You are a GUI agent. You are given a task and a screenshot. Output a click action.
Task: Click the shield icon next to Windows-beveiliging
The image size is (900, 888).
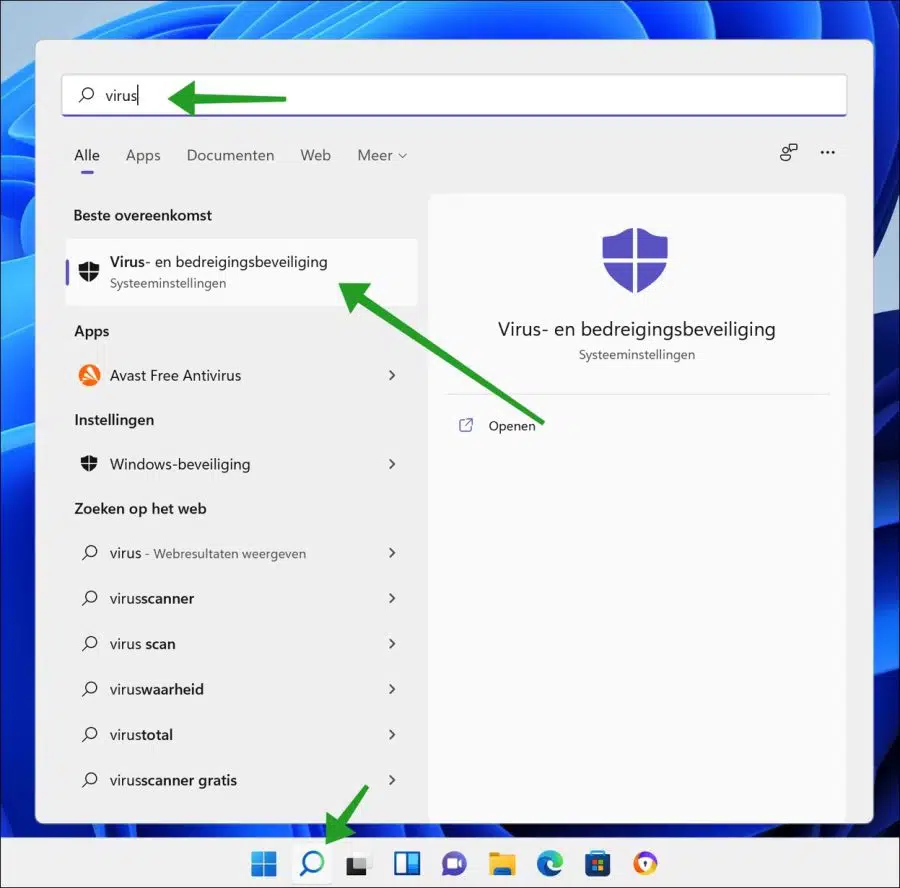[89, 463]
